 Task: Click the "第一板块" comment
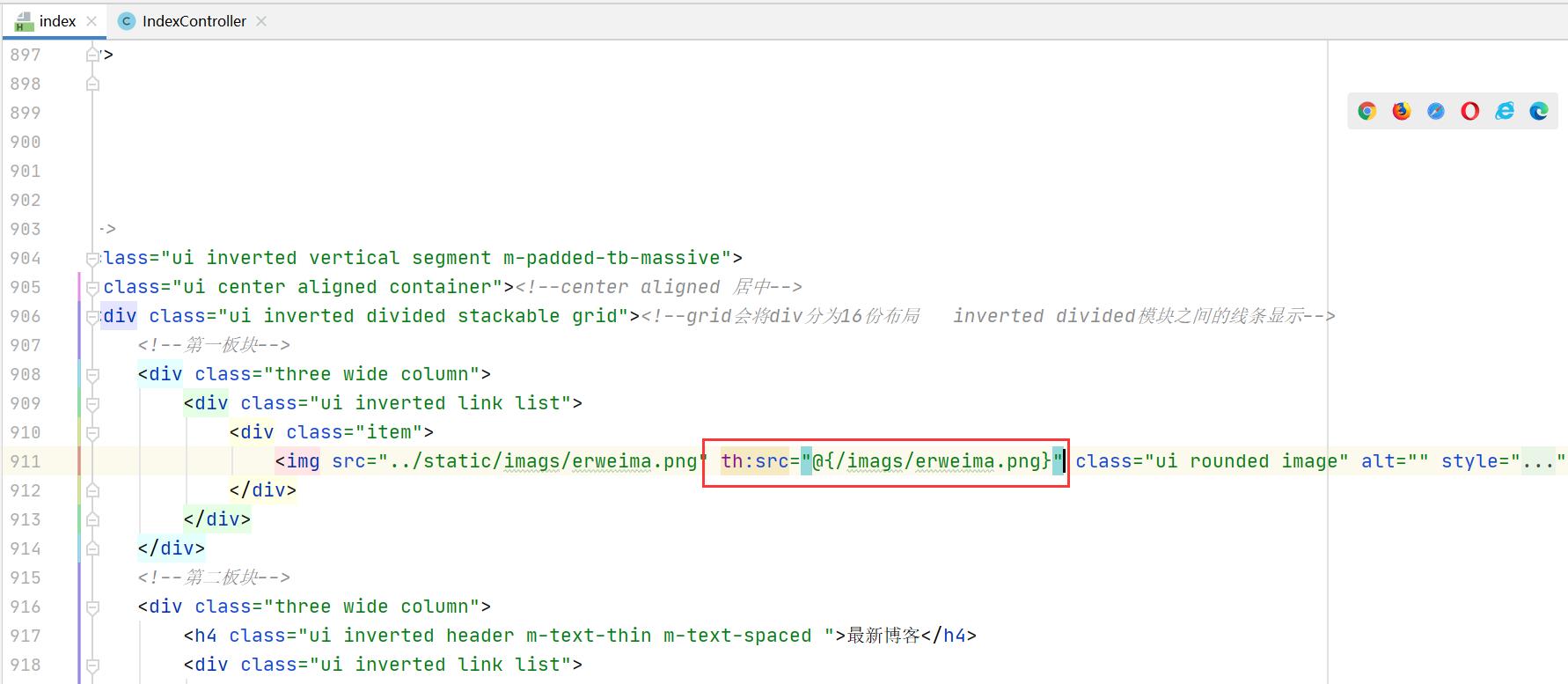click(213, 345)
